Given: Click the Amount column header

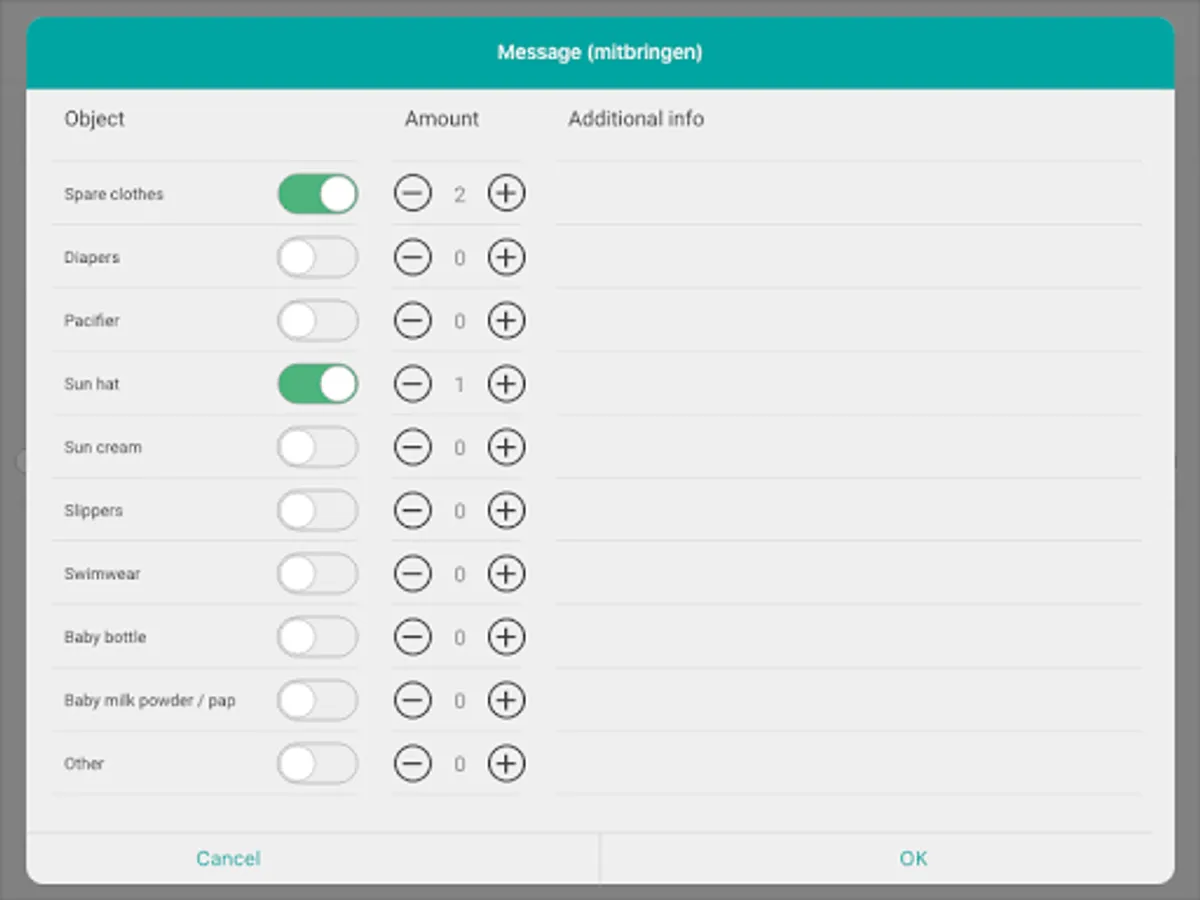Looking at the screenshot, I should click(x=442, y=118).
